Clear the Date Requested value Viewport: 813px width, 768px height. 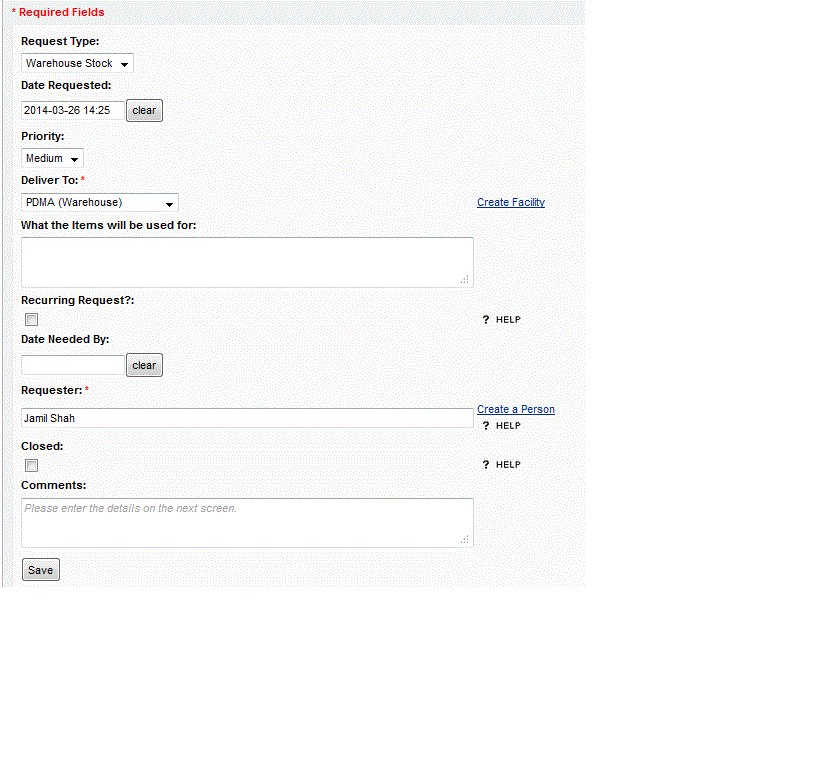[x=144, y=110]
